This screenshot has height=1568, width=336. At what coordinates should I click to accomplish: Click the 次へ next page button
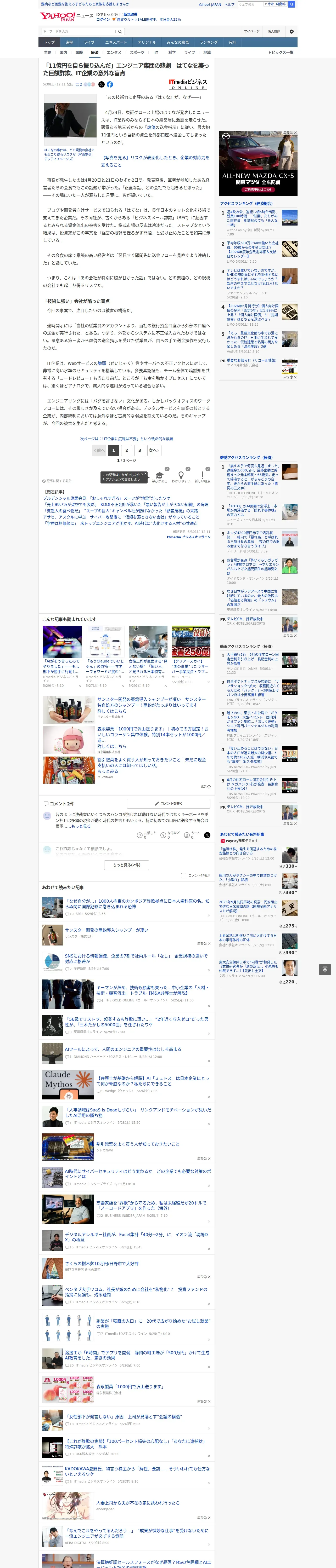point(154,451)
